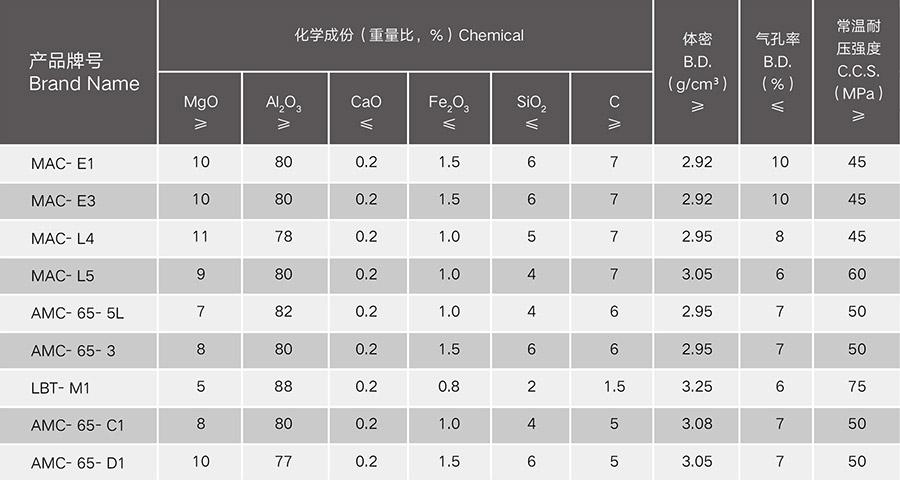
Task: Select the SiO2 column header
Action: 531,109
